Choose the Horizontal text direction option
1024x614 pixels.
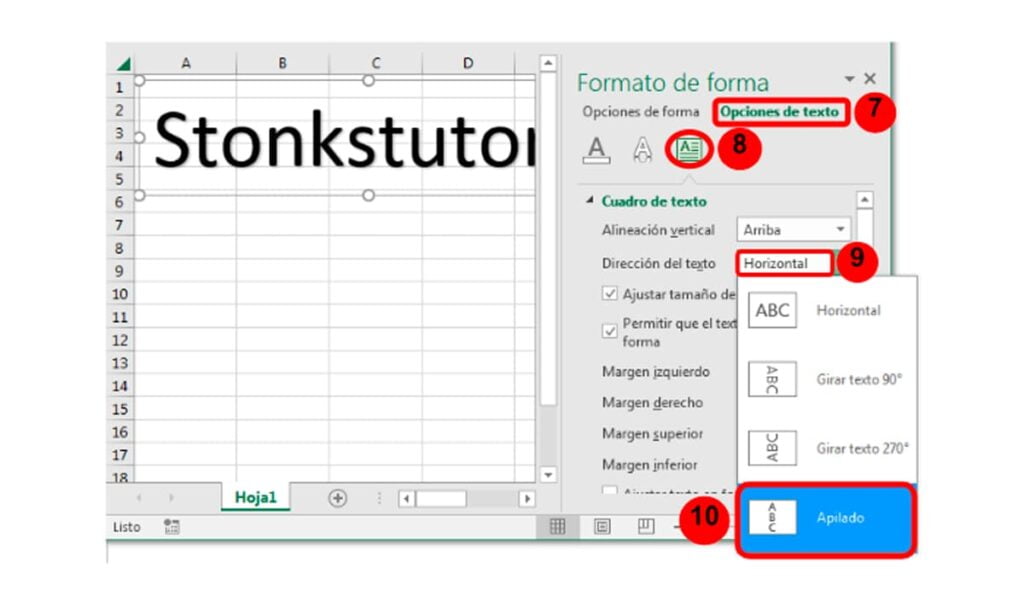(x=827, y=310)
